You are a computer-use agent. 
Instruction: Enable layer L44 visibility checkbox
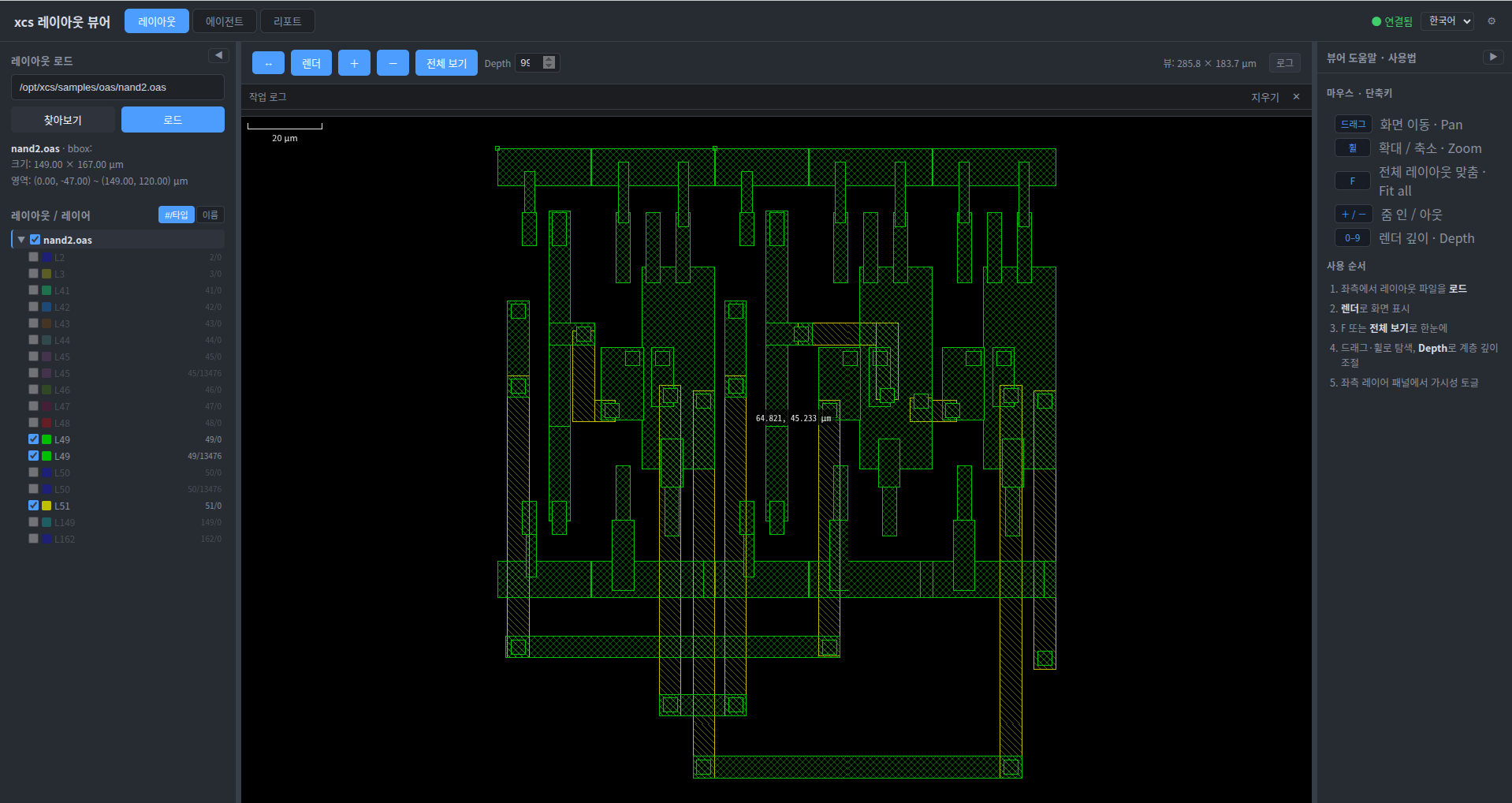click(x=33, y=340)
